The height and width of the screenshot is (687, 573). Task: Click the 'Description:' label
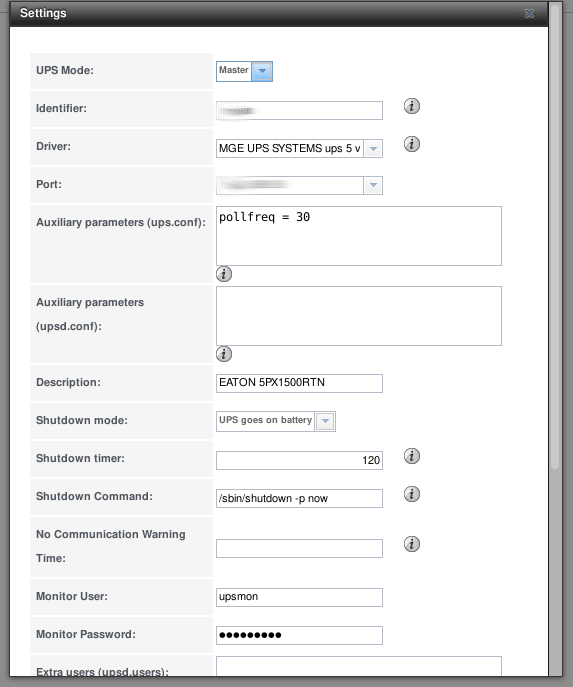(68, 382)
